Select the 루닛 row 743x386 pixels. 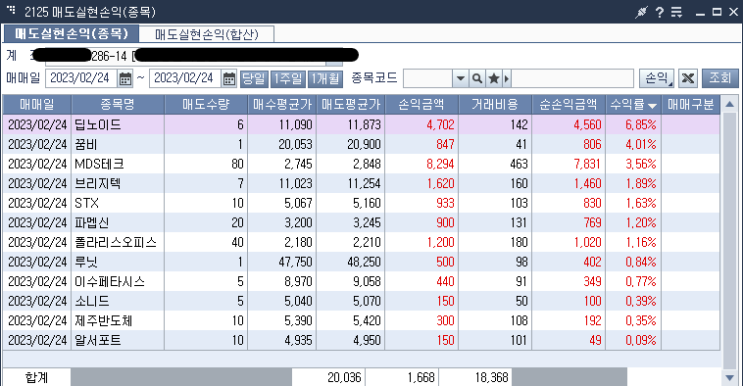tap(361, 262)
